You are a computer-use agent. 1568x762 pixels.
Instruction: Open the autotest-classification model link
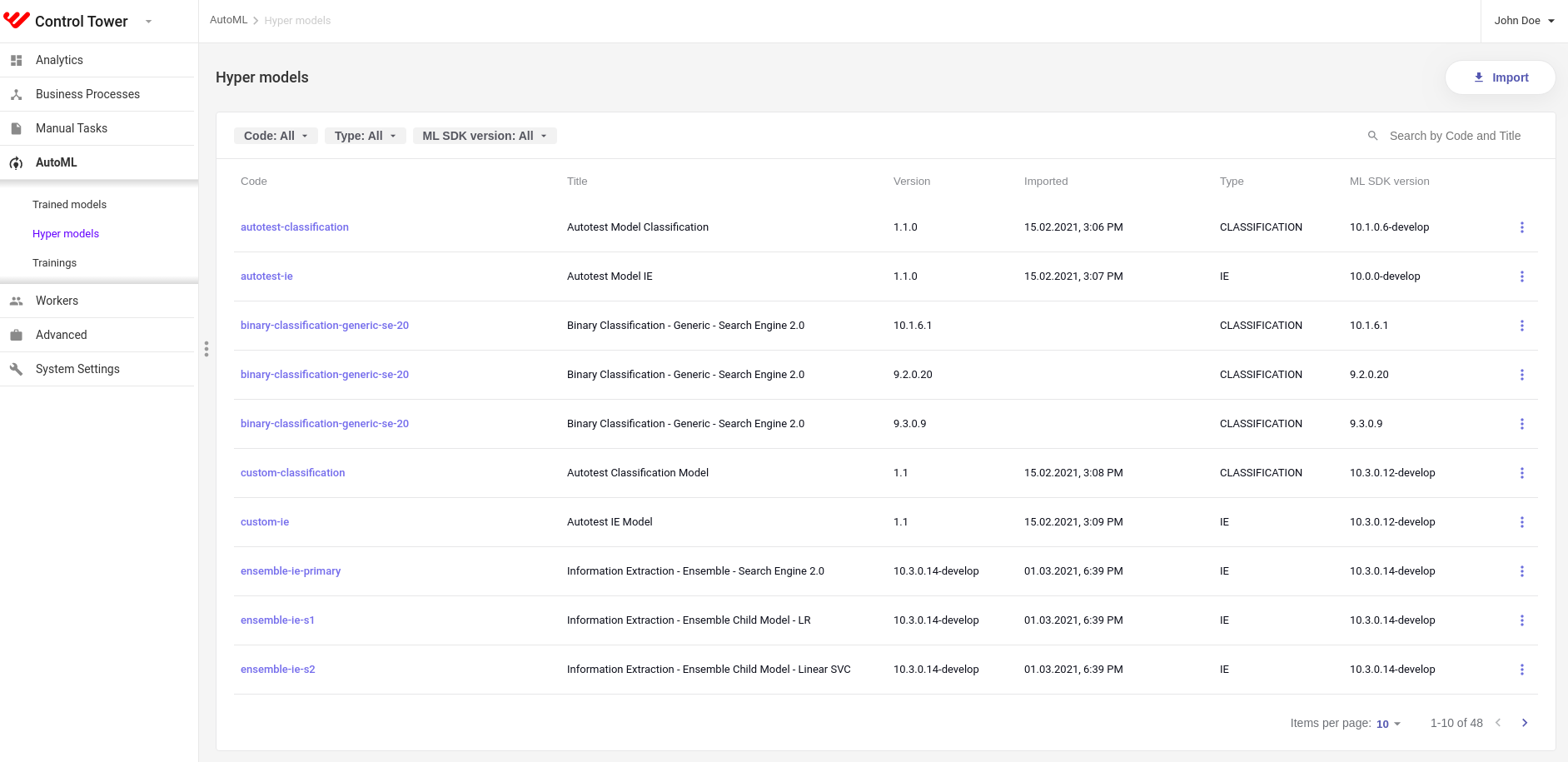tap(295, 227)
